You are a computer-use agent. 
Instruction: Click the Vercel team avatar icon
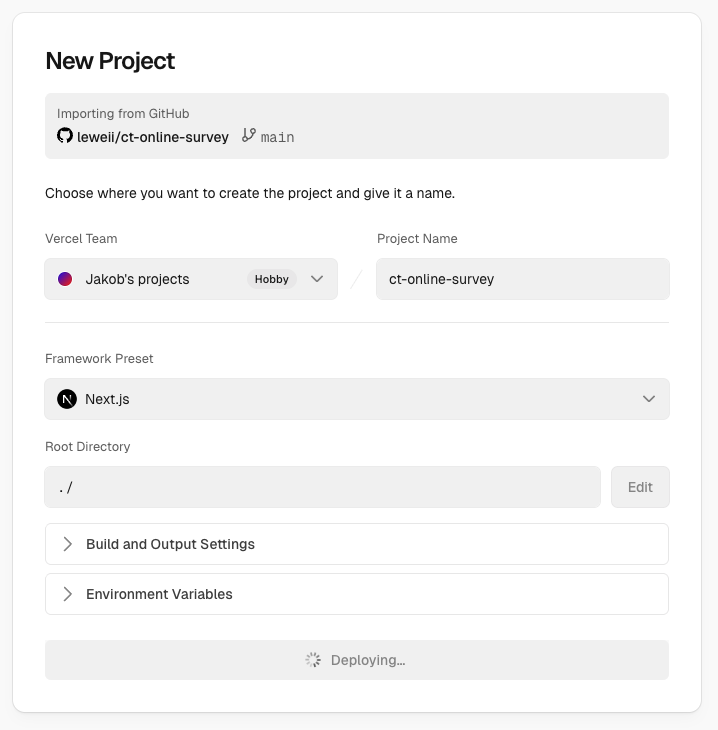tap(65, 279)
